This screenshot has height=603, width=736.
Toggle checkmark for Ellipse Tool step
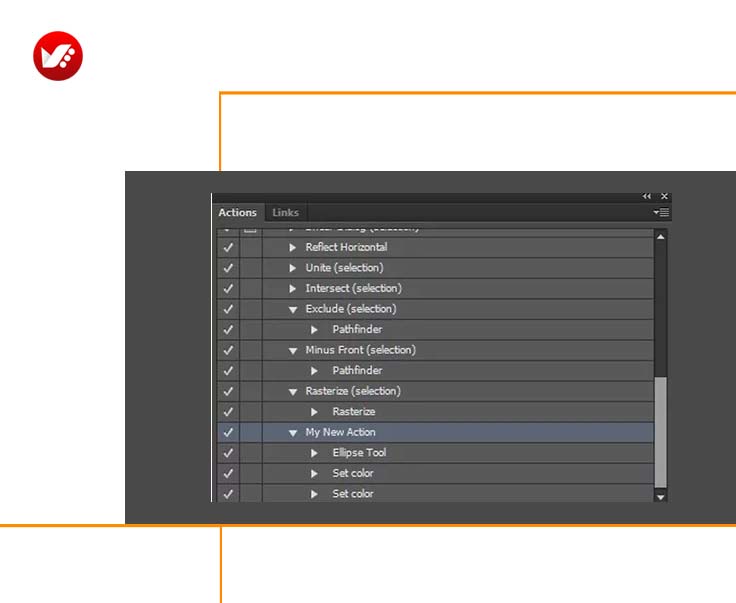(x=228, y=453)
